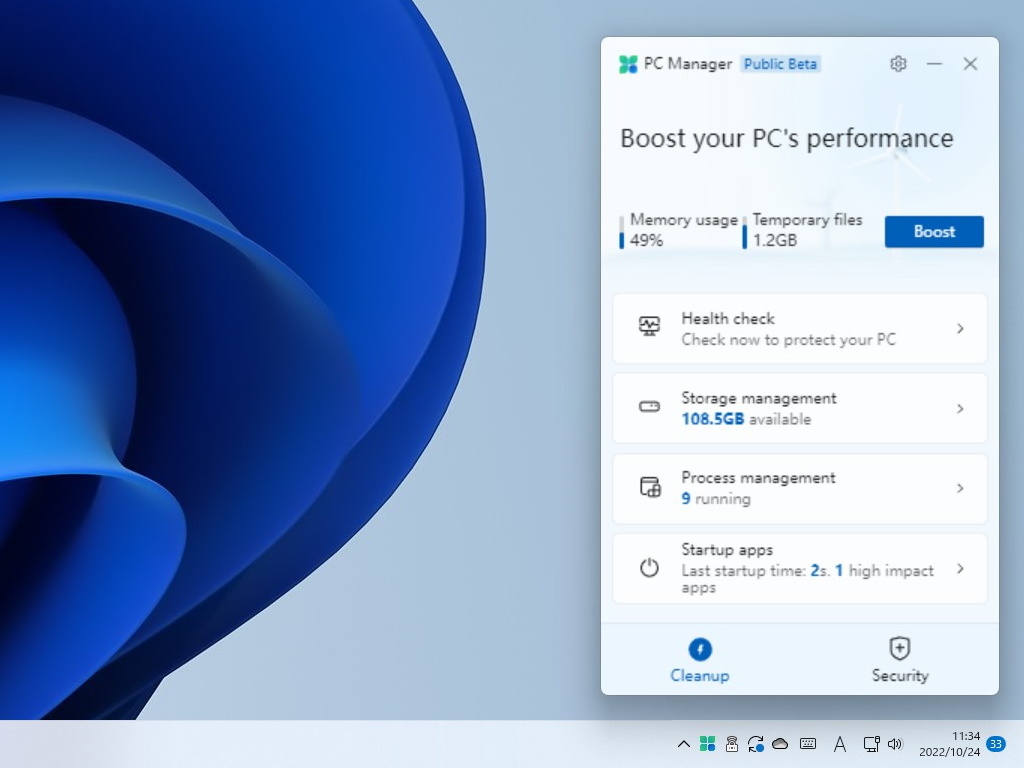1024x768 pixels.
Task: Click the Health check monitor icon
Action: 650,328
